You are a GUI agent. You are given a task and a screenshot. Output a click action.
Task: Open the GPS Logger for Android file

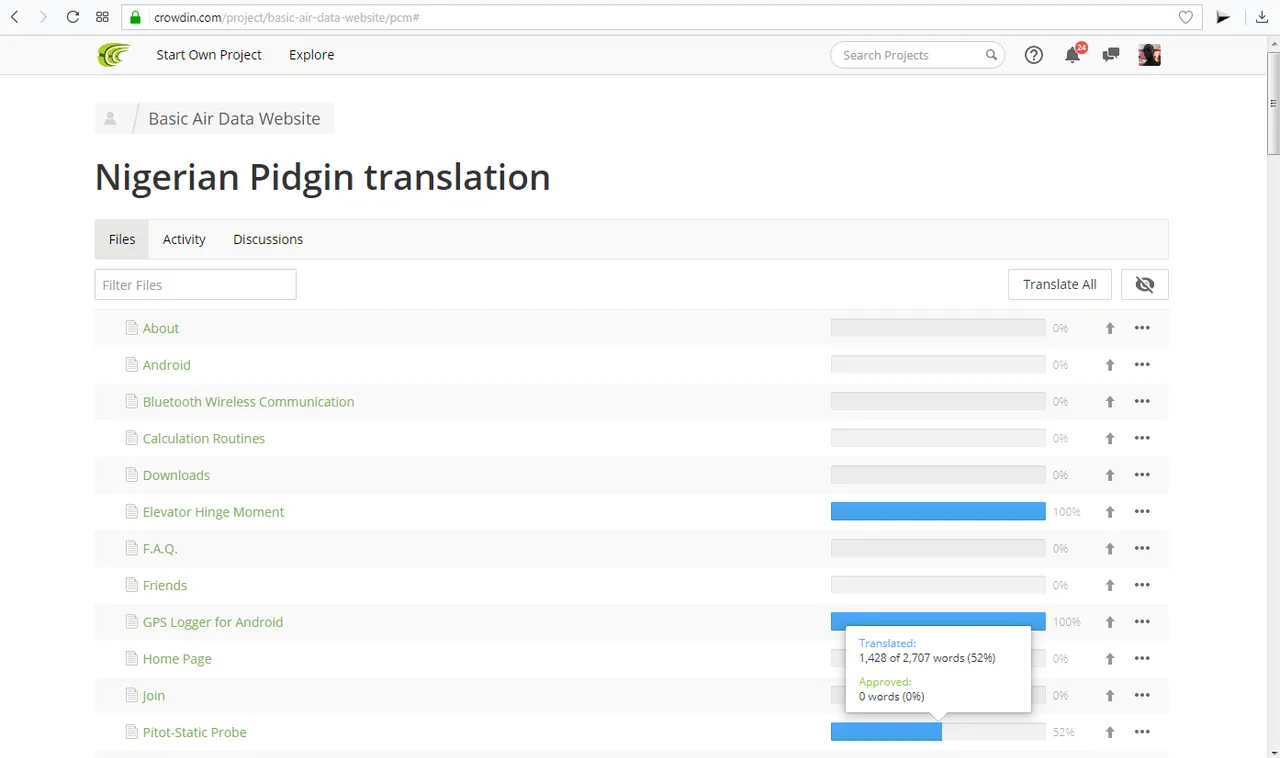pyautogui.click(x=213, y=622)
